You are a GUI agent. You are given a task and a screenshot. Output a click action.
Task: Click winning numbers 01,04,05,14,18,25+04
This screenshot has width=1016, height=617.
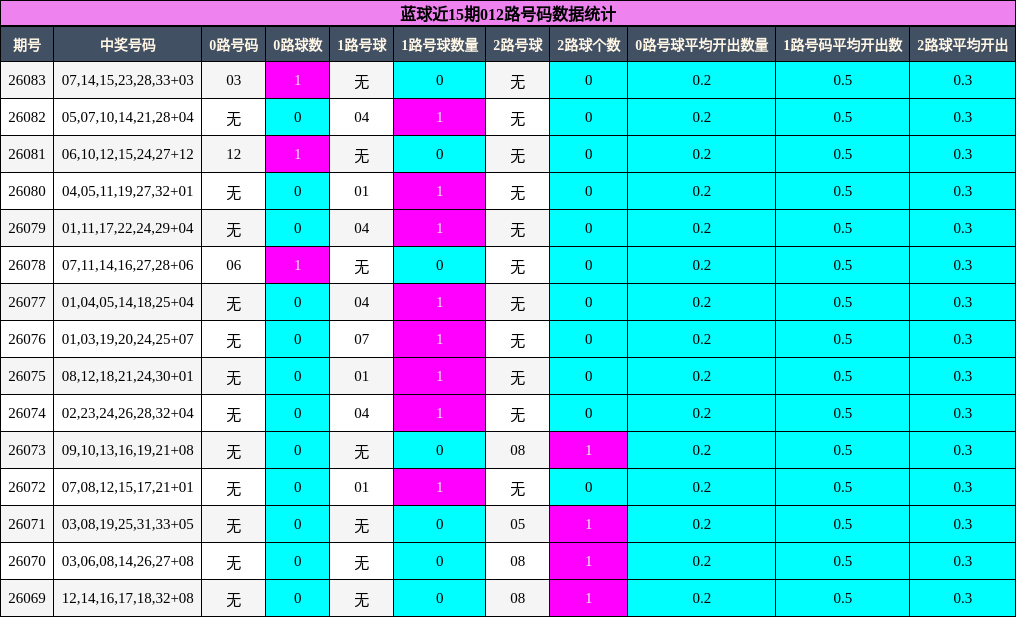pos(128,302)
